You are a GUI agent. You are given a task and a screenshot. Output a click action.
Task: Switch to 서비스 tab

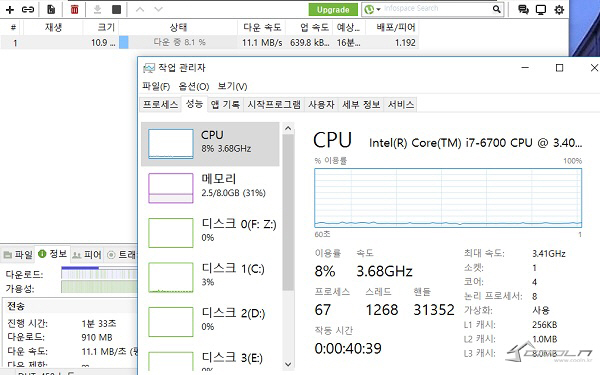401,104
